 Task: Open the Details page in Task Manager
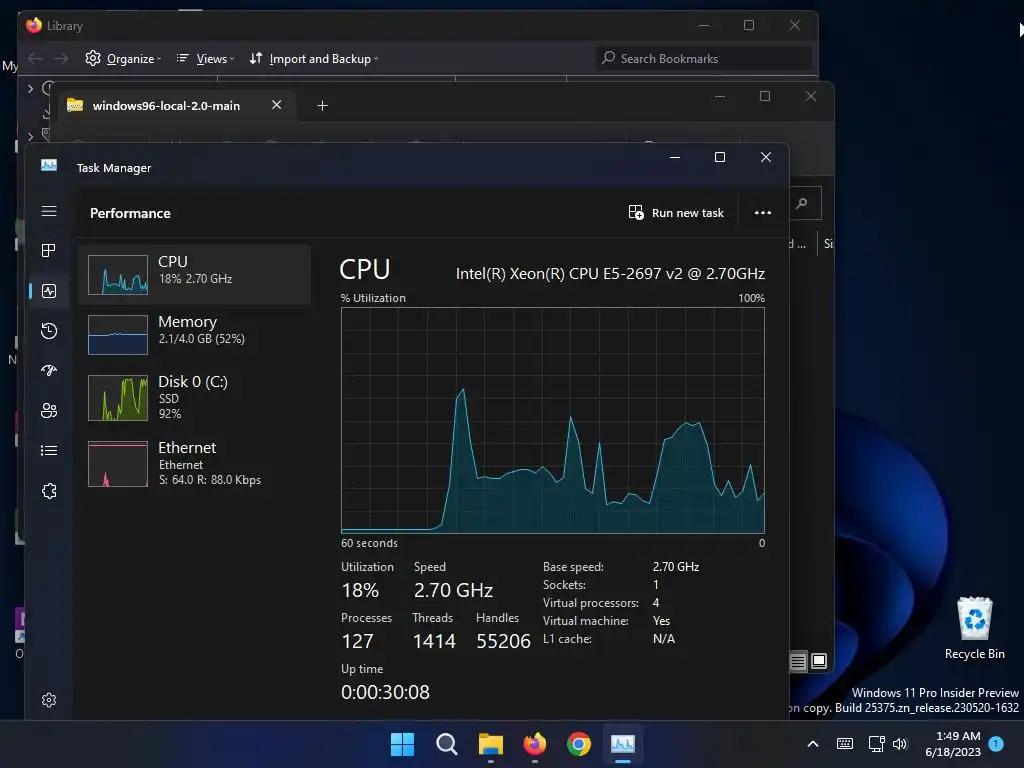(49, 451)
